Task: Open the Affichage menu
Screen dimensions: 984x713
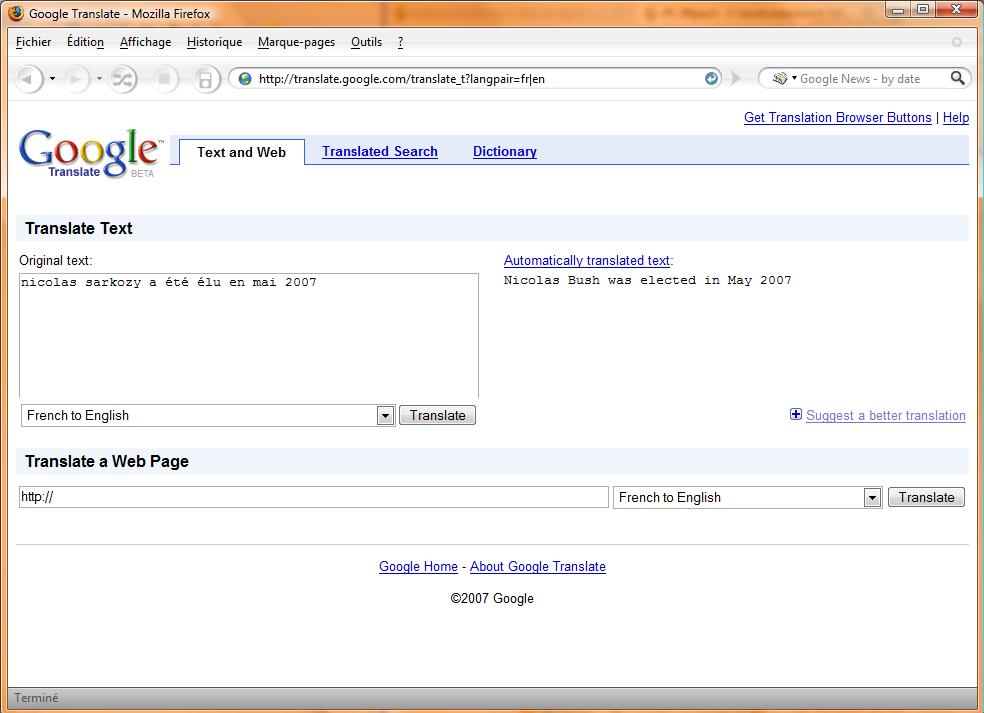Action: coord(146,42)
